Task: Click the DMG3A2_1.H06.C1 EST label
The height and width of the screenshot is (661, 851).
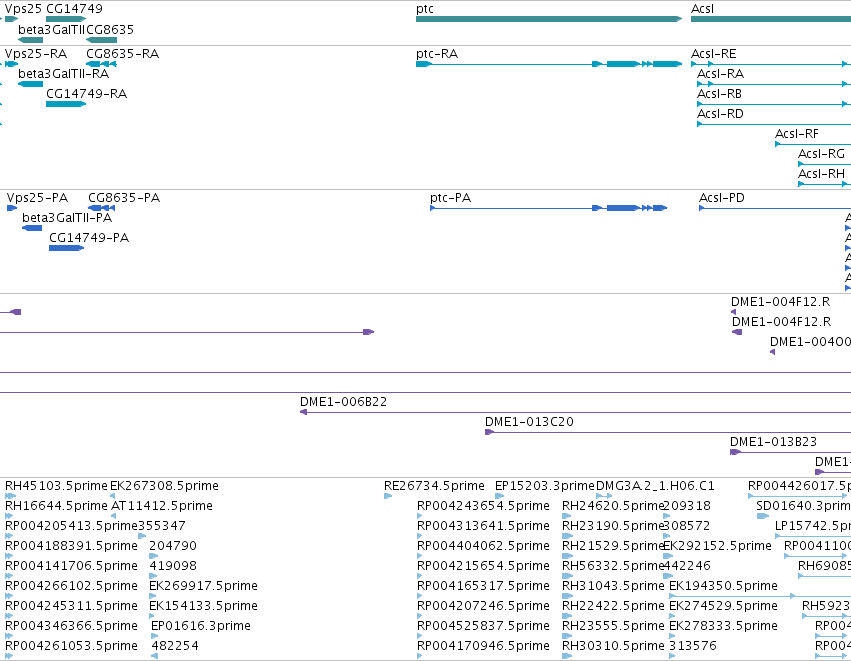Action: [x=655, y=486]
